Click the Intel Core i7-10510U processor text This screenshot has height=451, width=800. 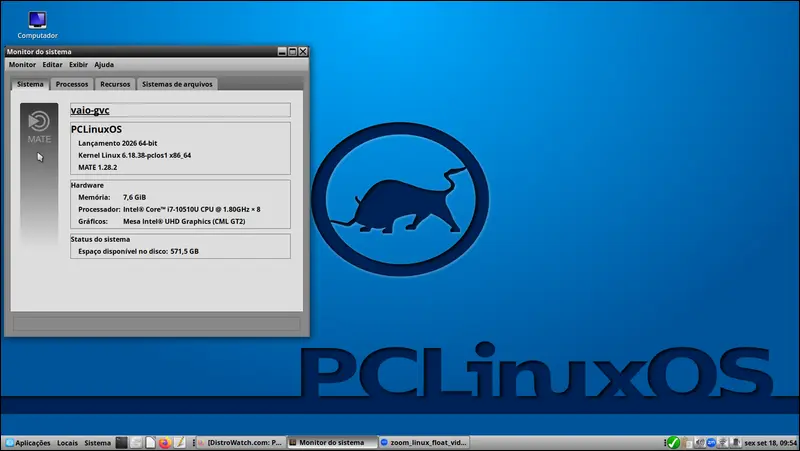[x=192, y=210]
